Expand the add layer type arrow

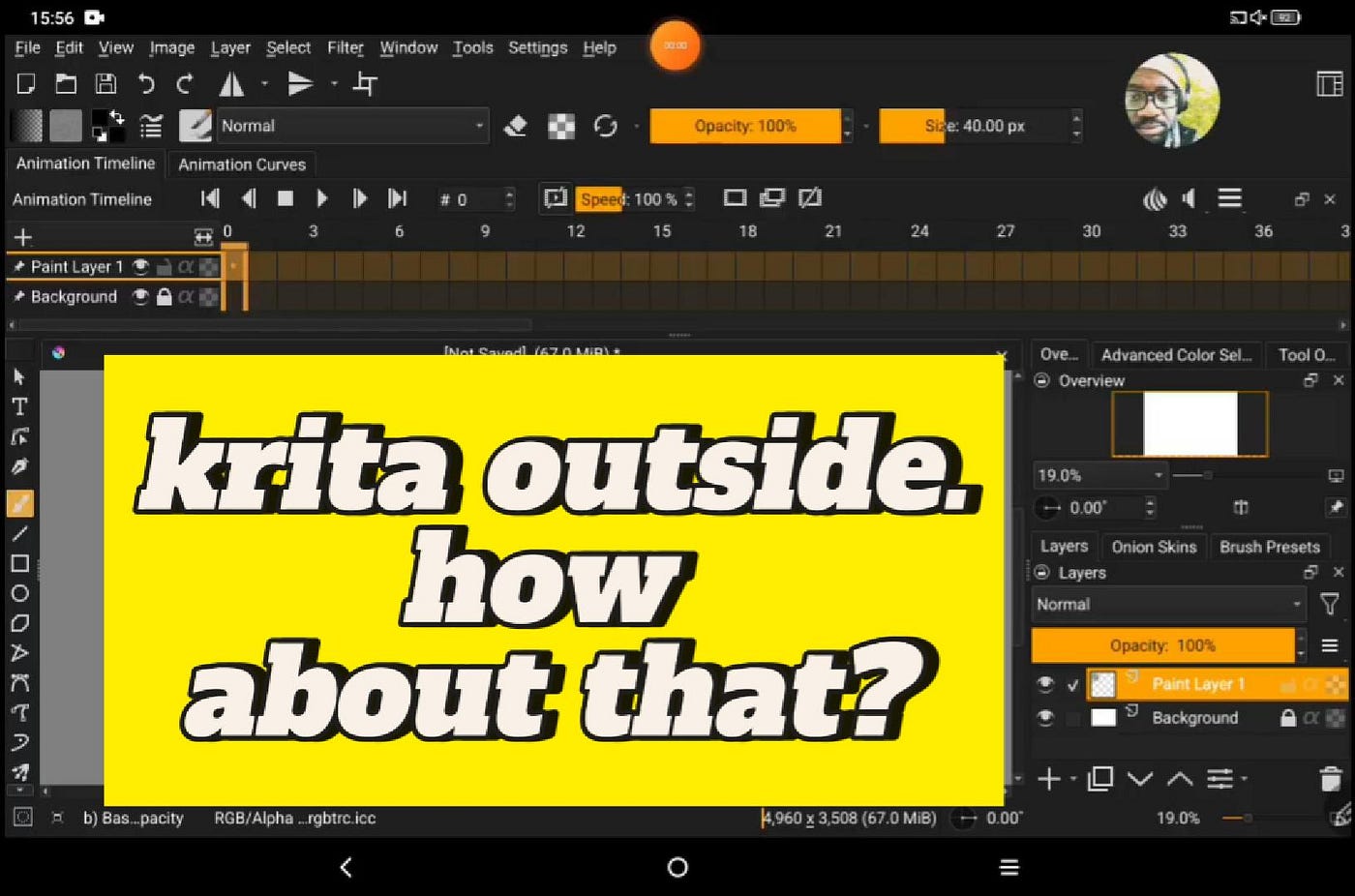click(1073, 779)
